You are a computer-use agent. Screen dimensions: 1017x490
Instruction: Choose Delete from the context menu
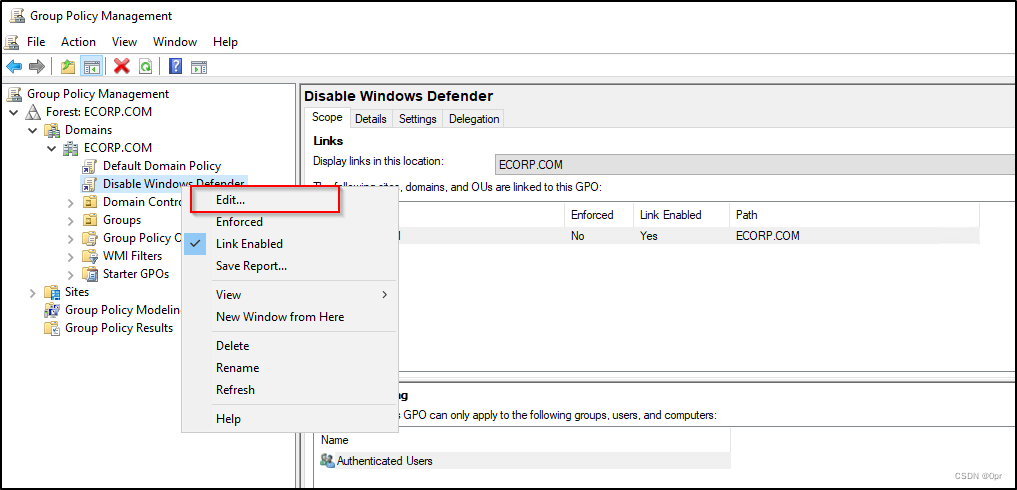point(289,346)
